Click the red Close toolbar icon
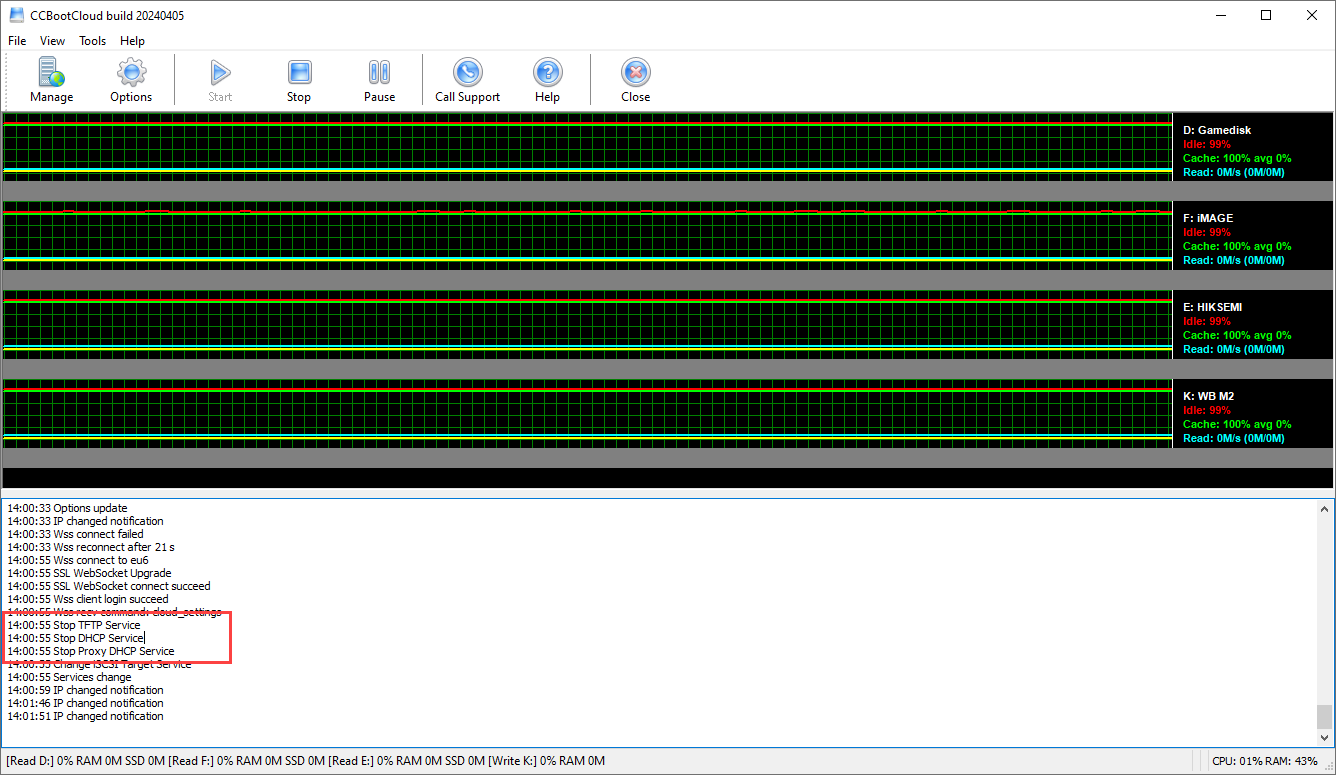 pos(635,73)
